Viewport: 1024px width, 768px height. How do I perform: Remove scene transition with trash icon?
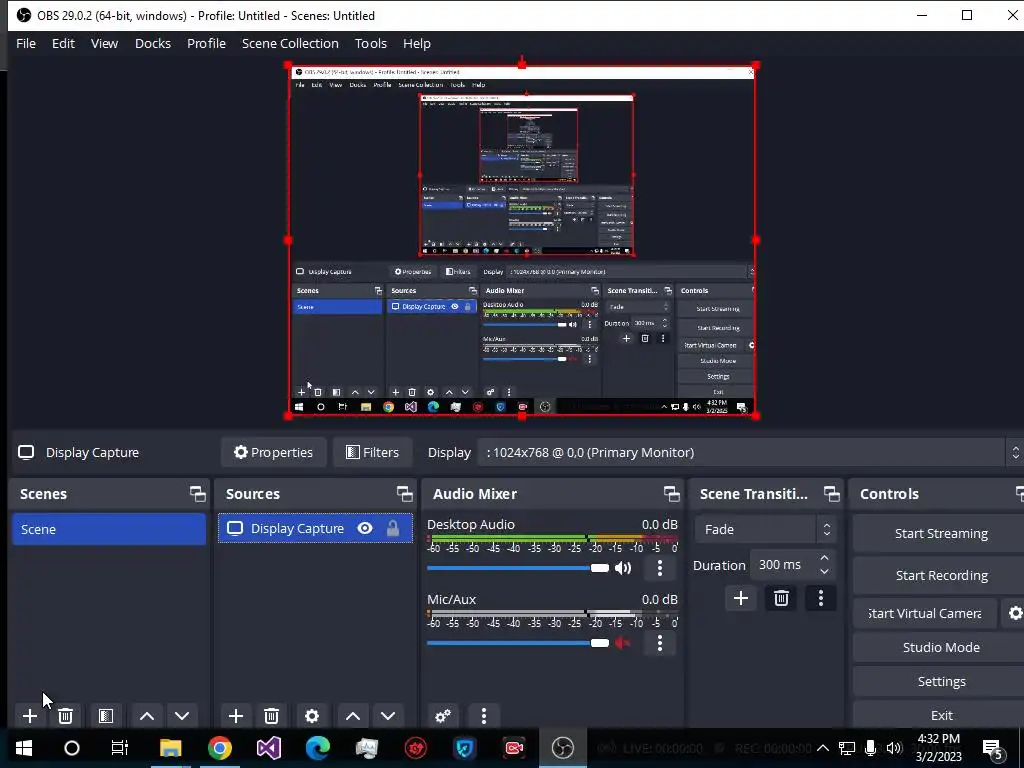[781, 598]
